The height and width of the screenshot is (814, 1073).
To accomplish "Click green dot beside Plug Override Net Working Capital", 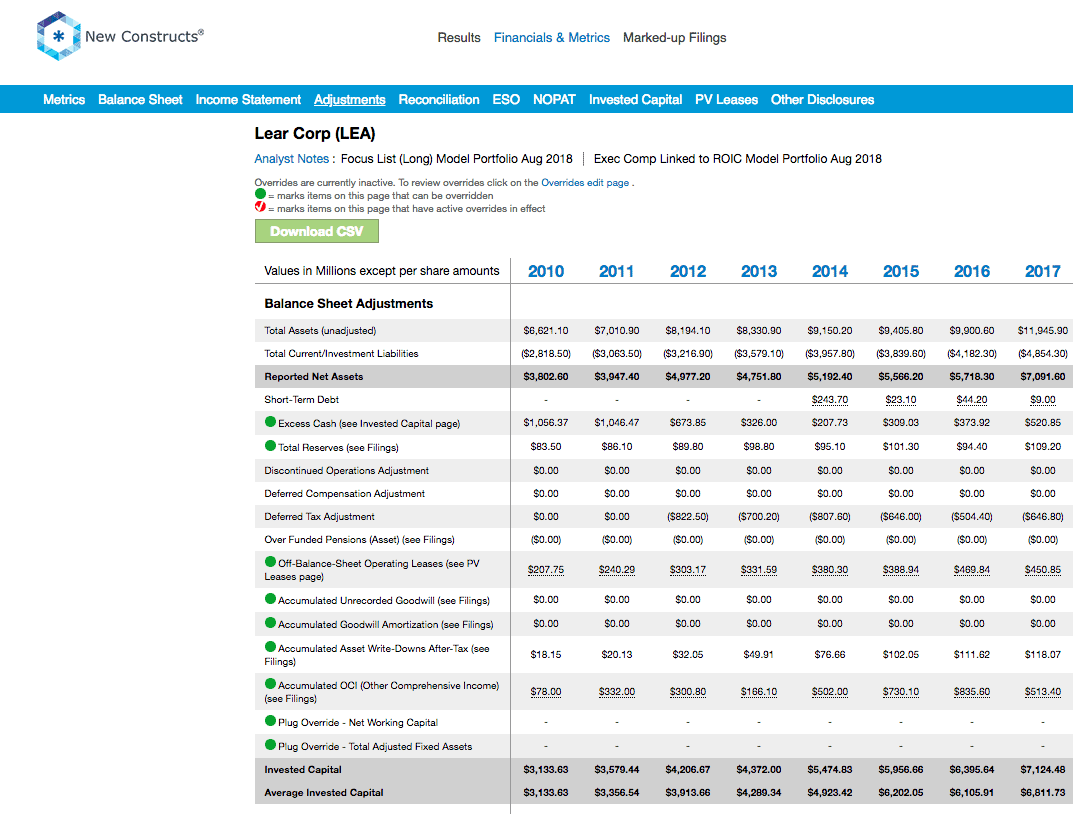I will [270, 720].
